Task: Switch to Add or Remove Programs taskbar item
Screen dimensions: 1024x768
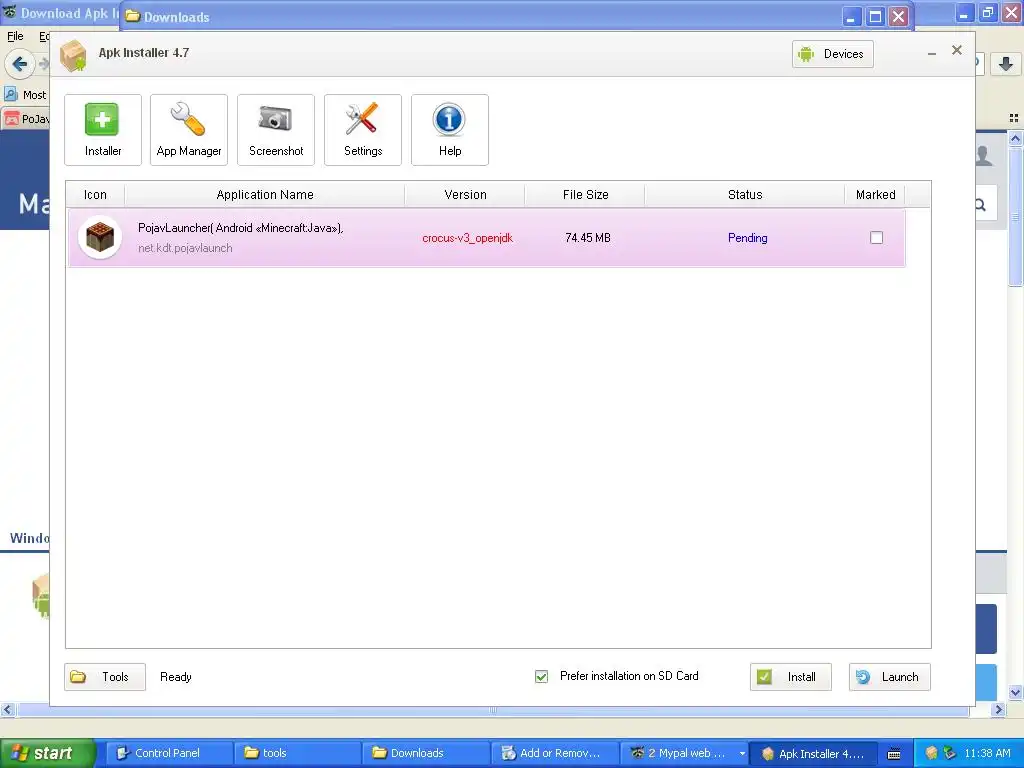Action: tap(553, 753)
